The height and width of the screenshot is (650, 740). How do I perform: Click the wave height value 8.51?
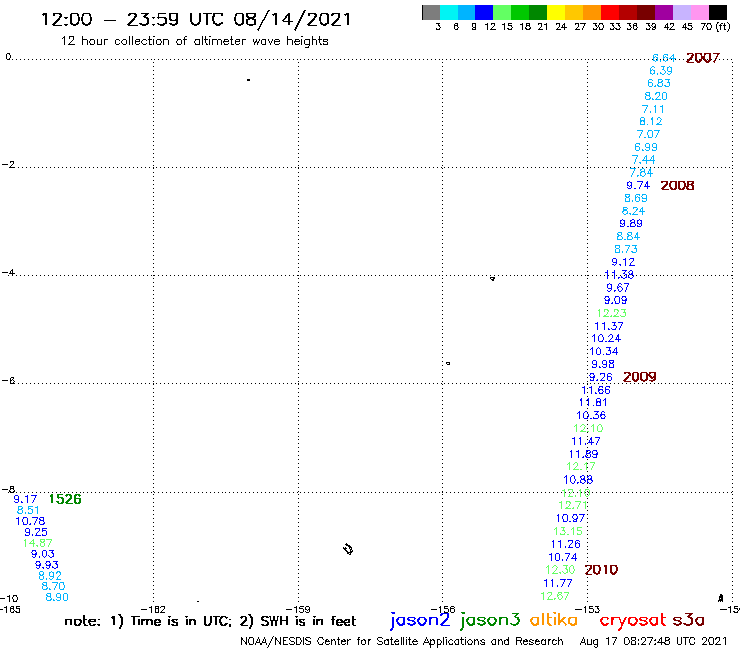pos(28,510)
